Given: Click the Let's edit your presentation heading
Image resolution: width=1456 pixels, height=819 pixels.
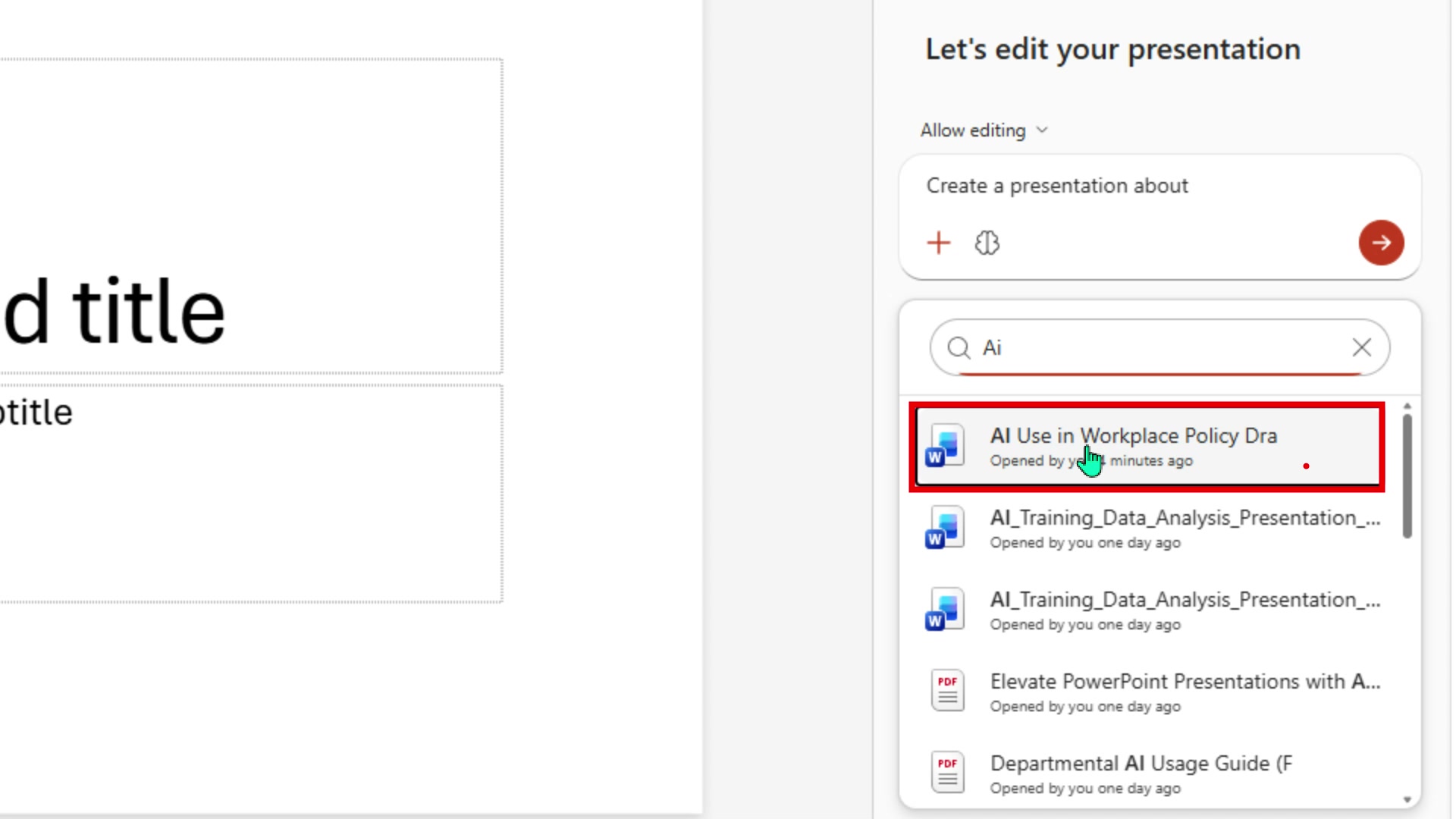Looking at the screenshot, I should [1112, 49].
